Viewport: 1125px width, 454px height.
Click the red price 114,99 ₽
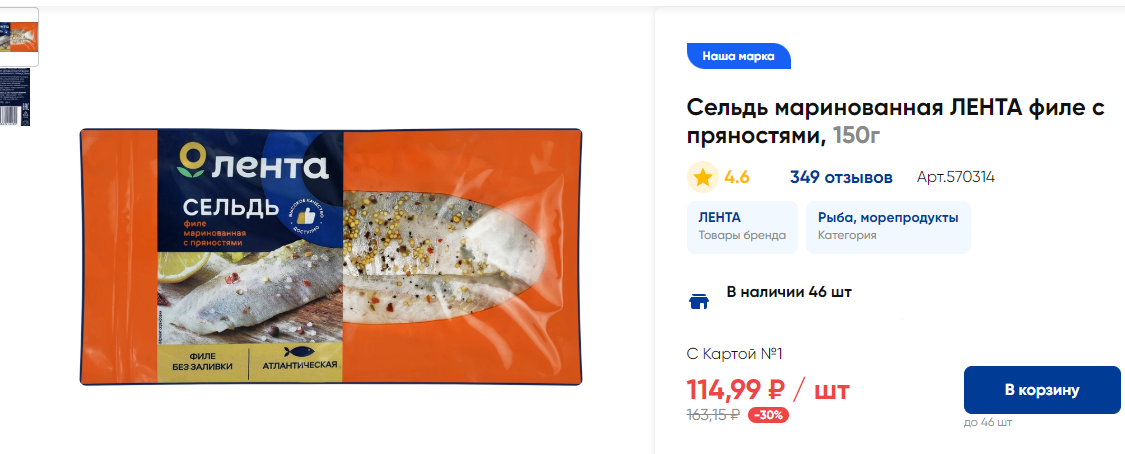tap(735, 391)
